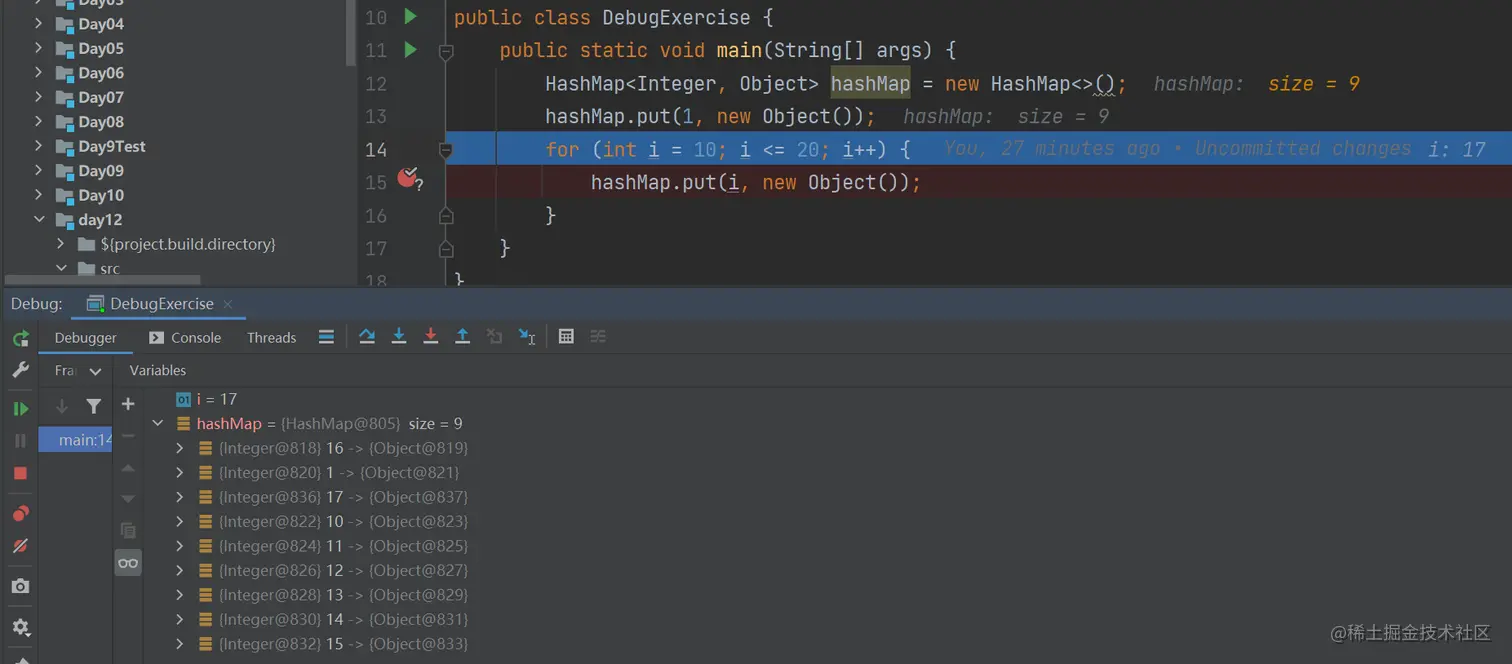Select the Day06 folder in project tree

tap(101, 73)
